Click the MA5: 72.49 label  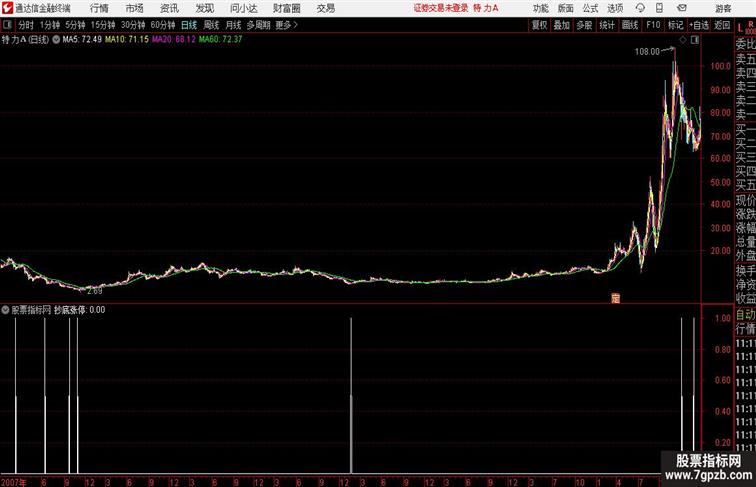(82, 40)
